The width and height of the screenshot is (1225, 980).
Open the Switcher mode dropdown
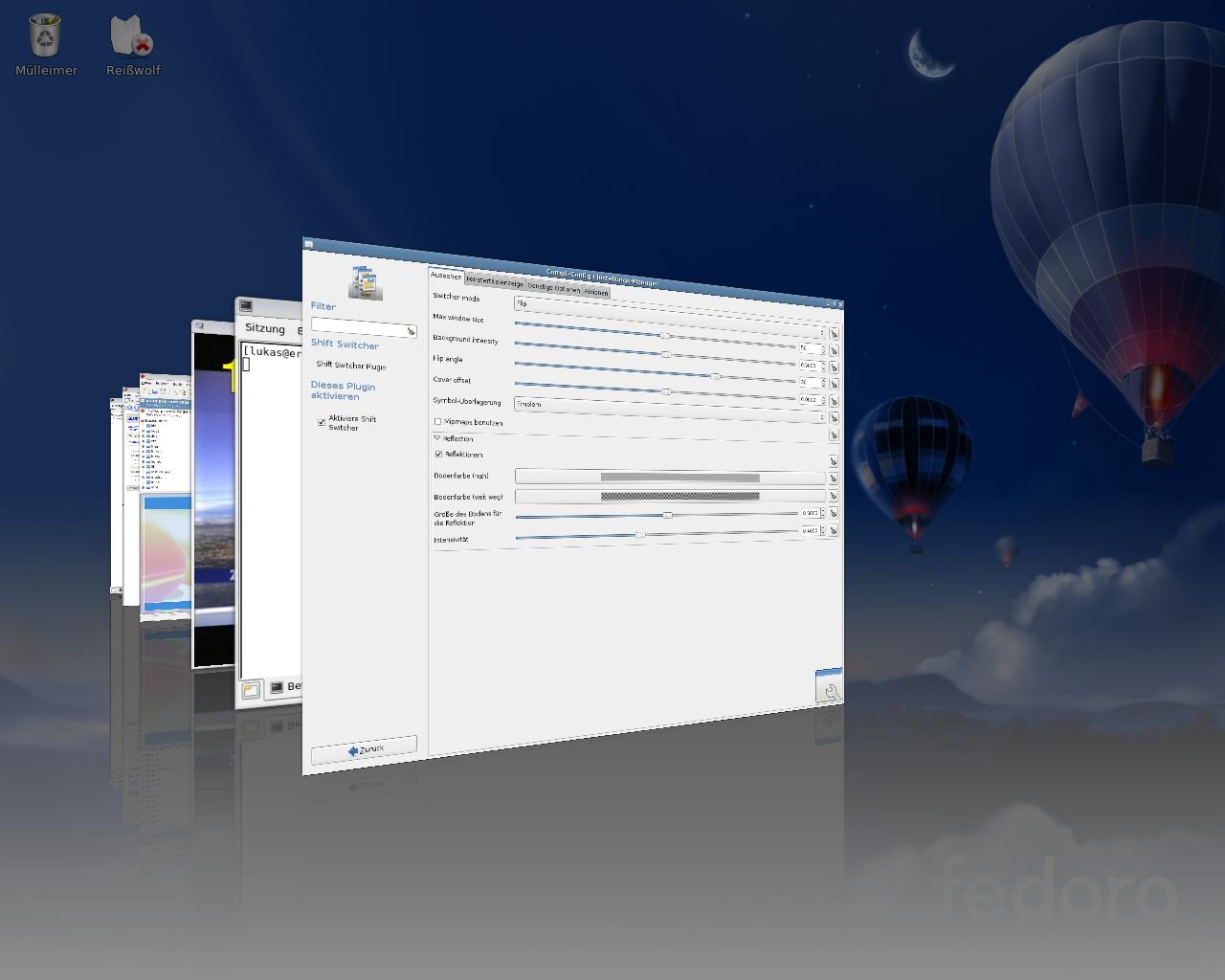[x=668, y=308]
